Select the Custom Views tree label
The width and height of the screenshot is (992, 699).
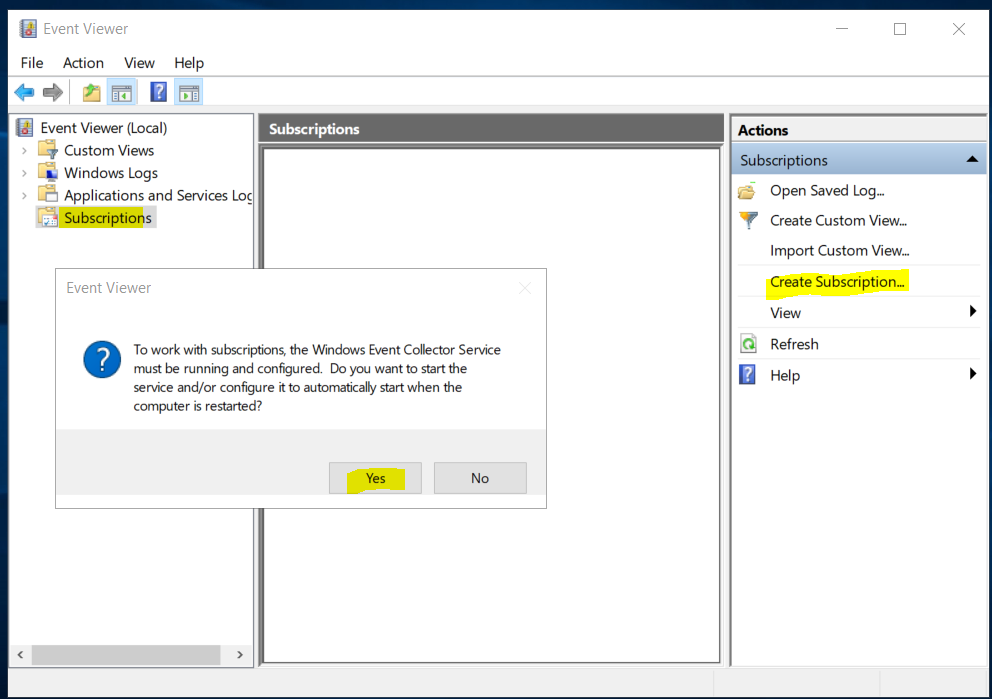tap(109, 151)
